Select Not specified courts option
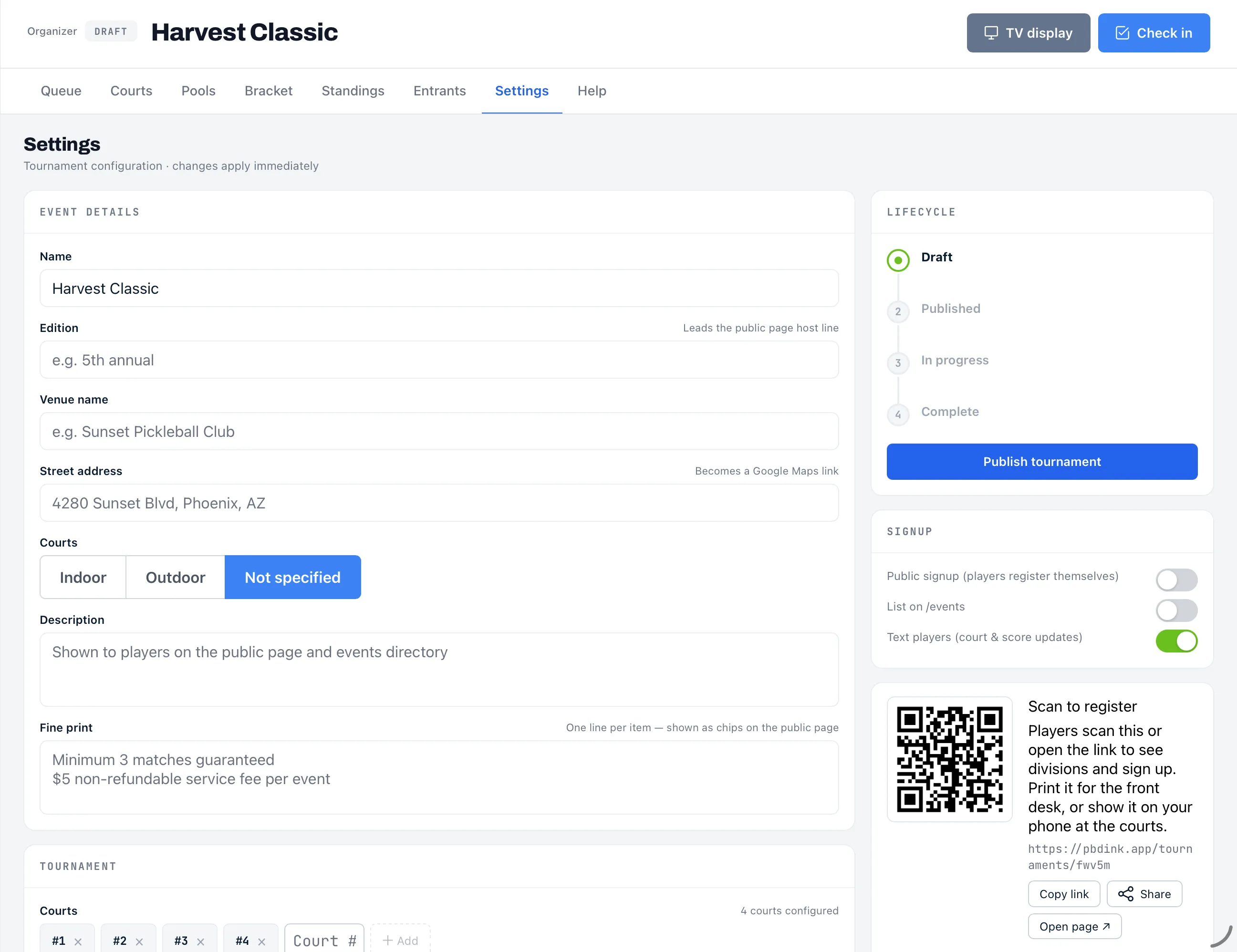The image size is (1237, 952). tap(293, 577)
